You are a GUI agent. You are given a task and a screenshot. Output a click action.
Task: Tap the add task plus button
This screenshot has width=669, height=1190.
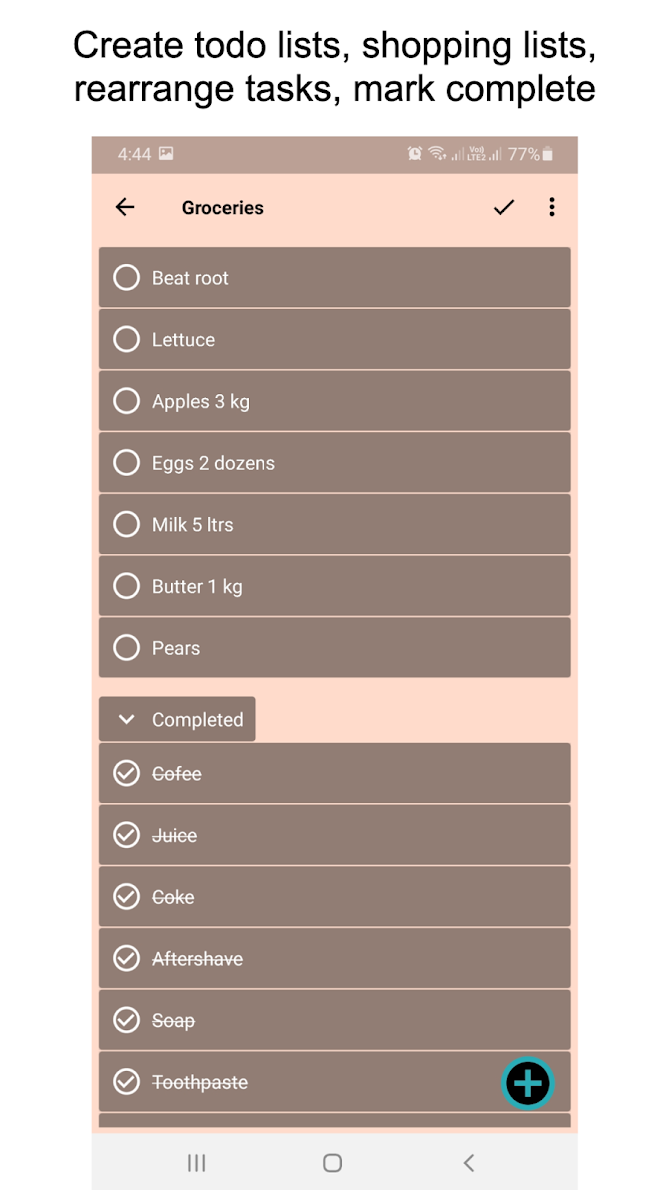click(527, 1083)
